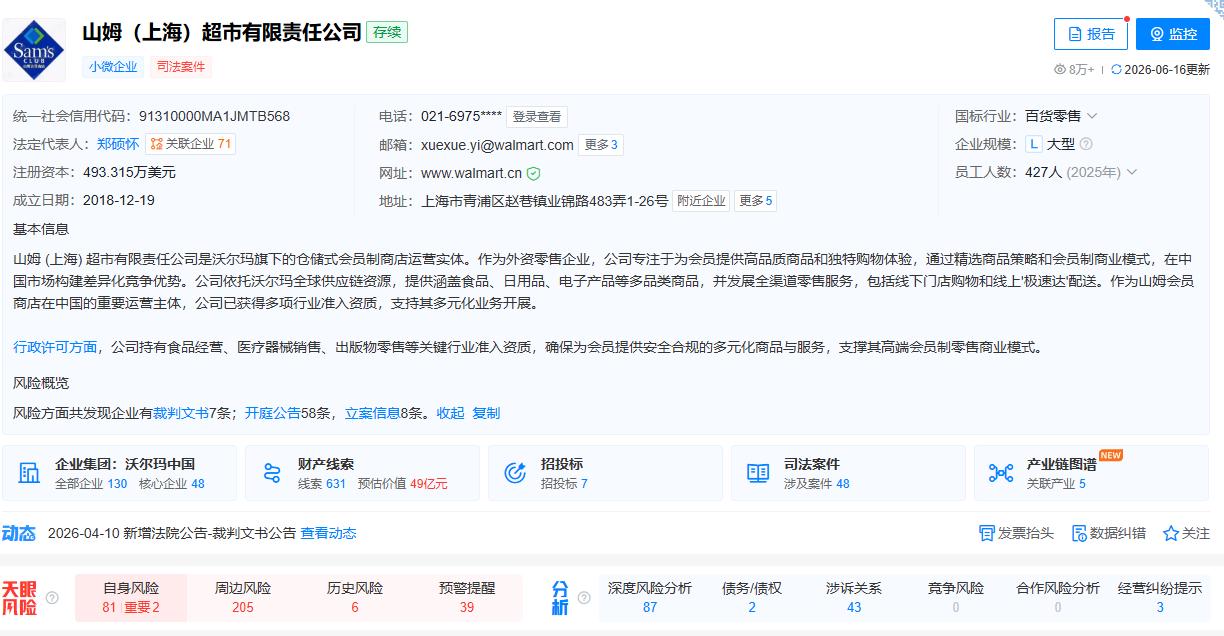Open 合作风险分析 item
Image resolution: width=1224 pixels, height=636 pixels.
(1058, 597)
